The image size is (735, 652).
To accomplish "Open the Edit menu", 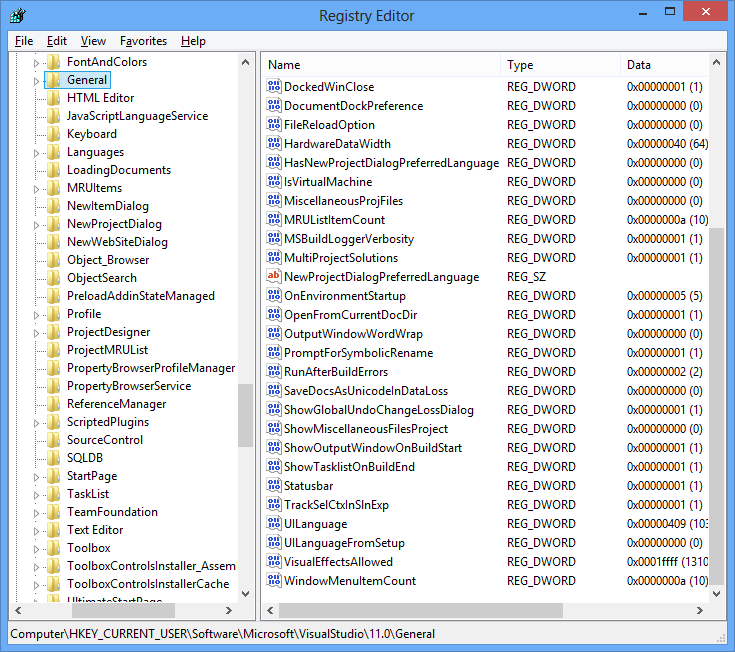I will coord(57,41).
